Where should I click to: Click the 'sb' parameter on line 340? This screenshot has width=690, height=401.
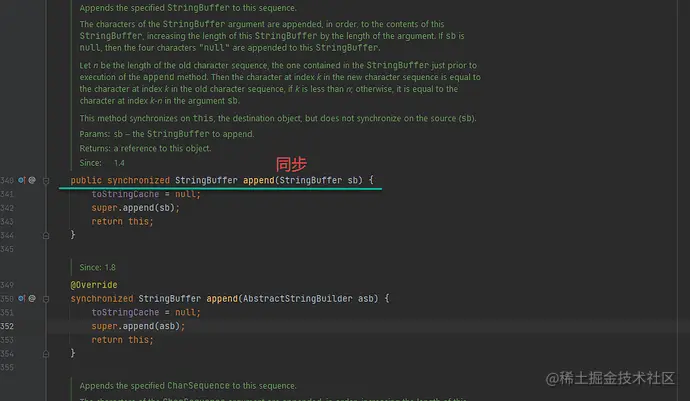pyautogui.click(x=352, y=180)
